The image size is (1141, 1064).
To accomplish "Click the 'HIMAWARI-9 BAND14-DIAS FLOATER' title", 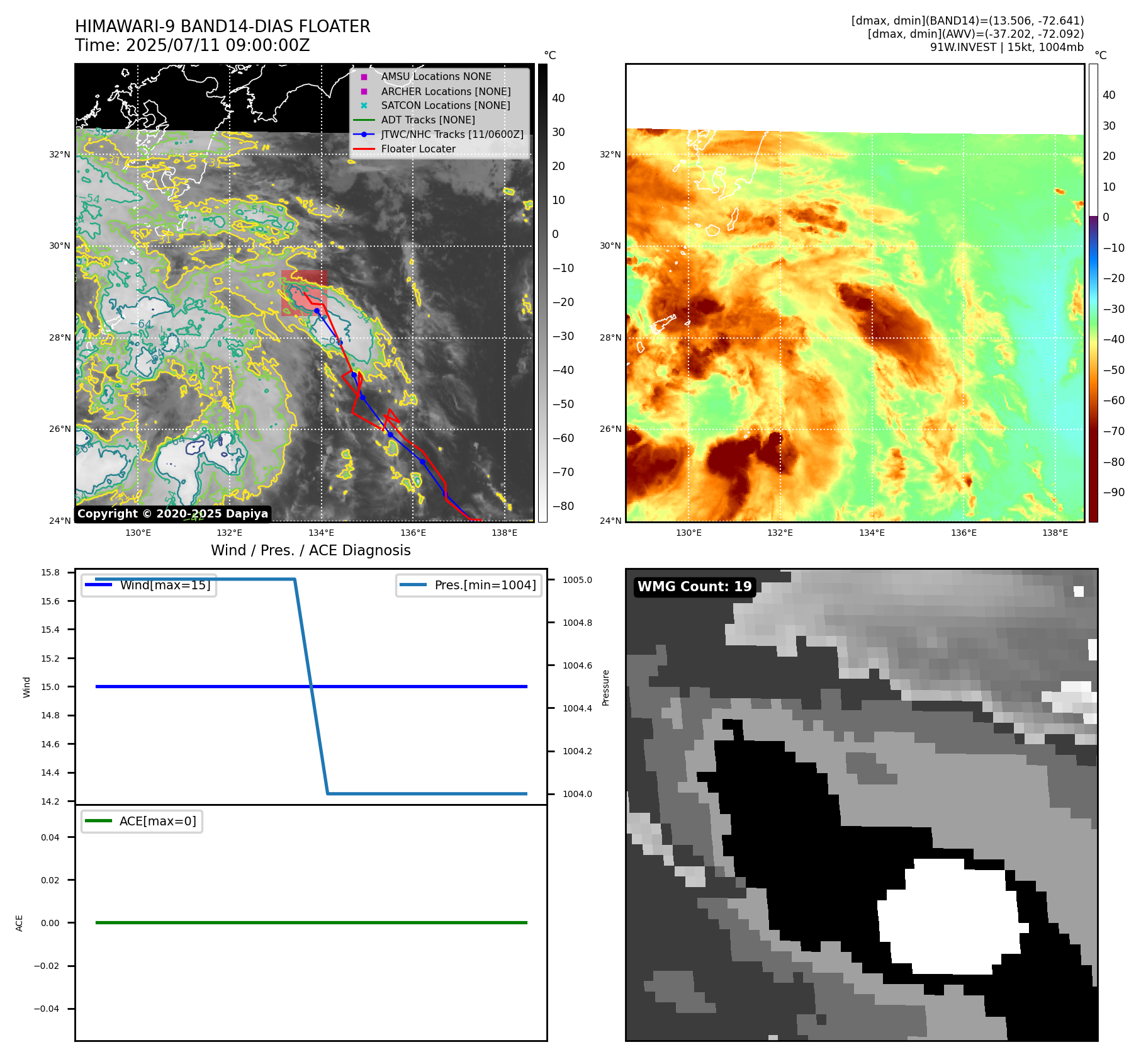I will [x=223, y=26].
